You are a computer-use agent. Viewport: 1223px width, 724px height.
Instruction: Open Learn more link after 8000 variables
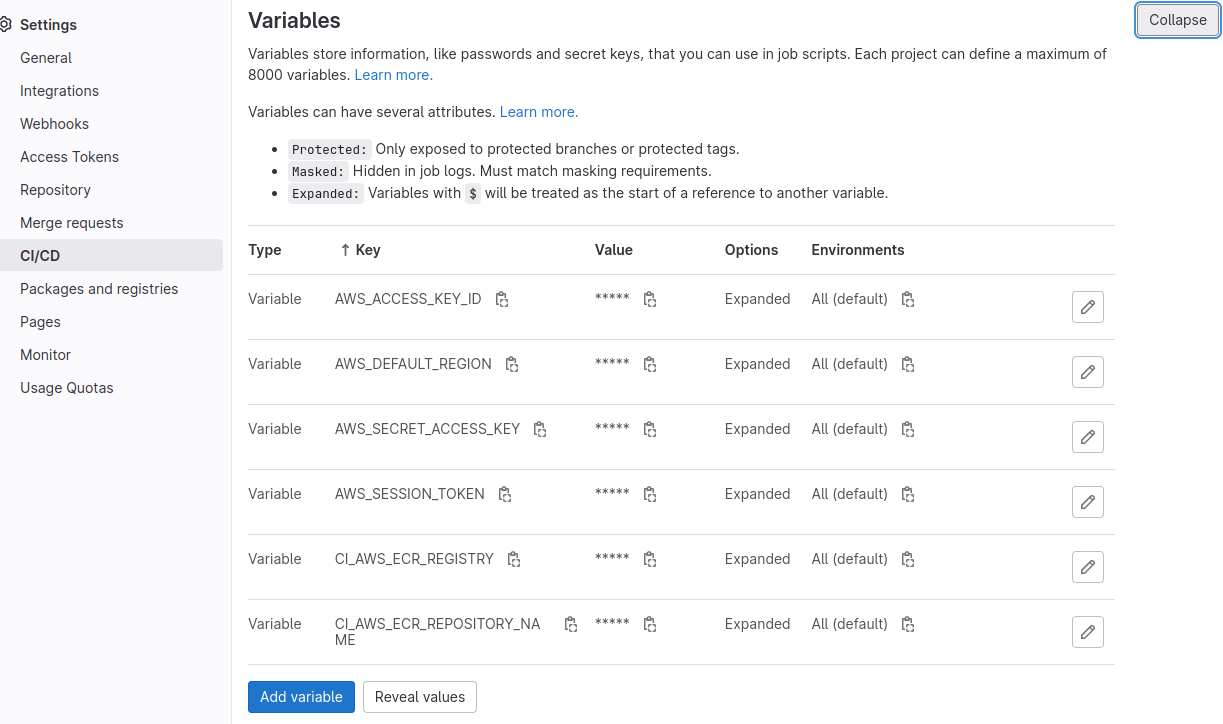(x=393, y=75)
